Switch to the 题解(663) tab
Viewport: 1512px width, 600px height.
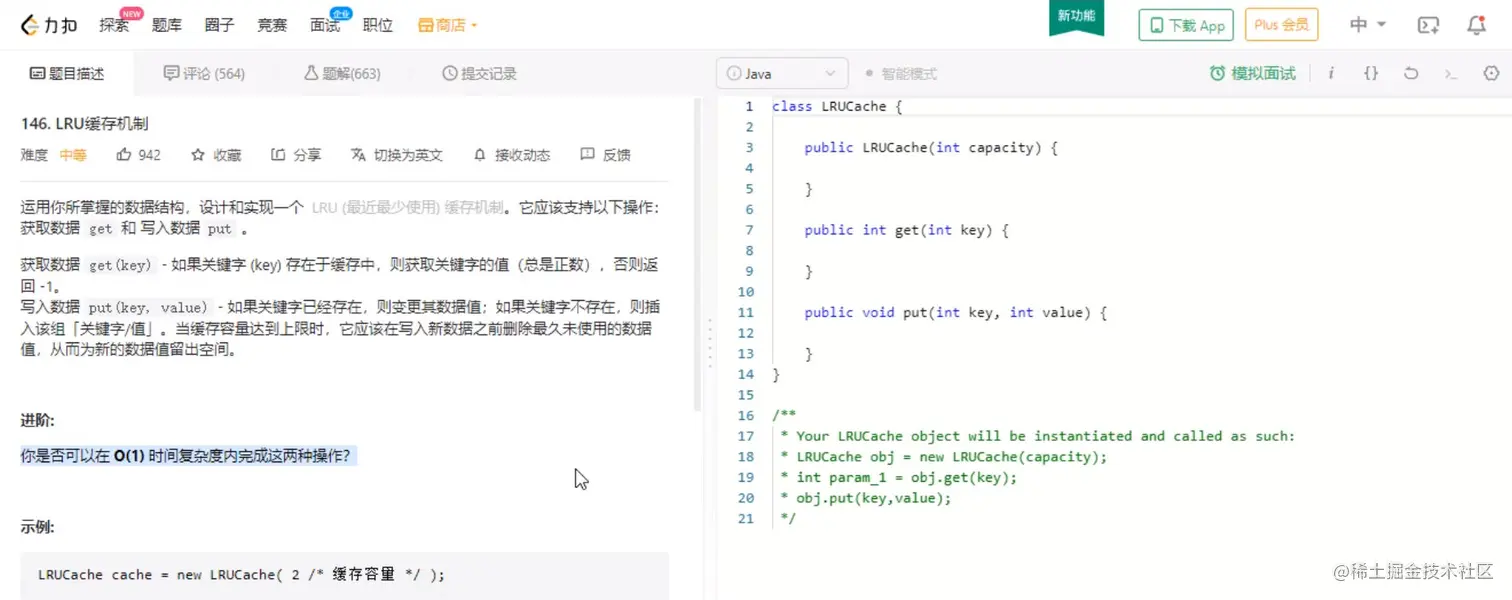pos(342,73)
